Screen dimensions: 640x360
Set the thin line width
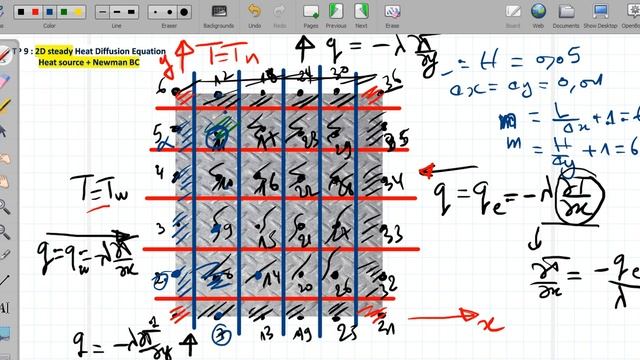102,12
